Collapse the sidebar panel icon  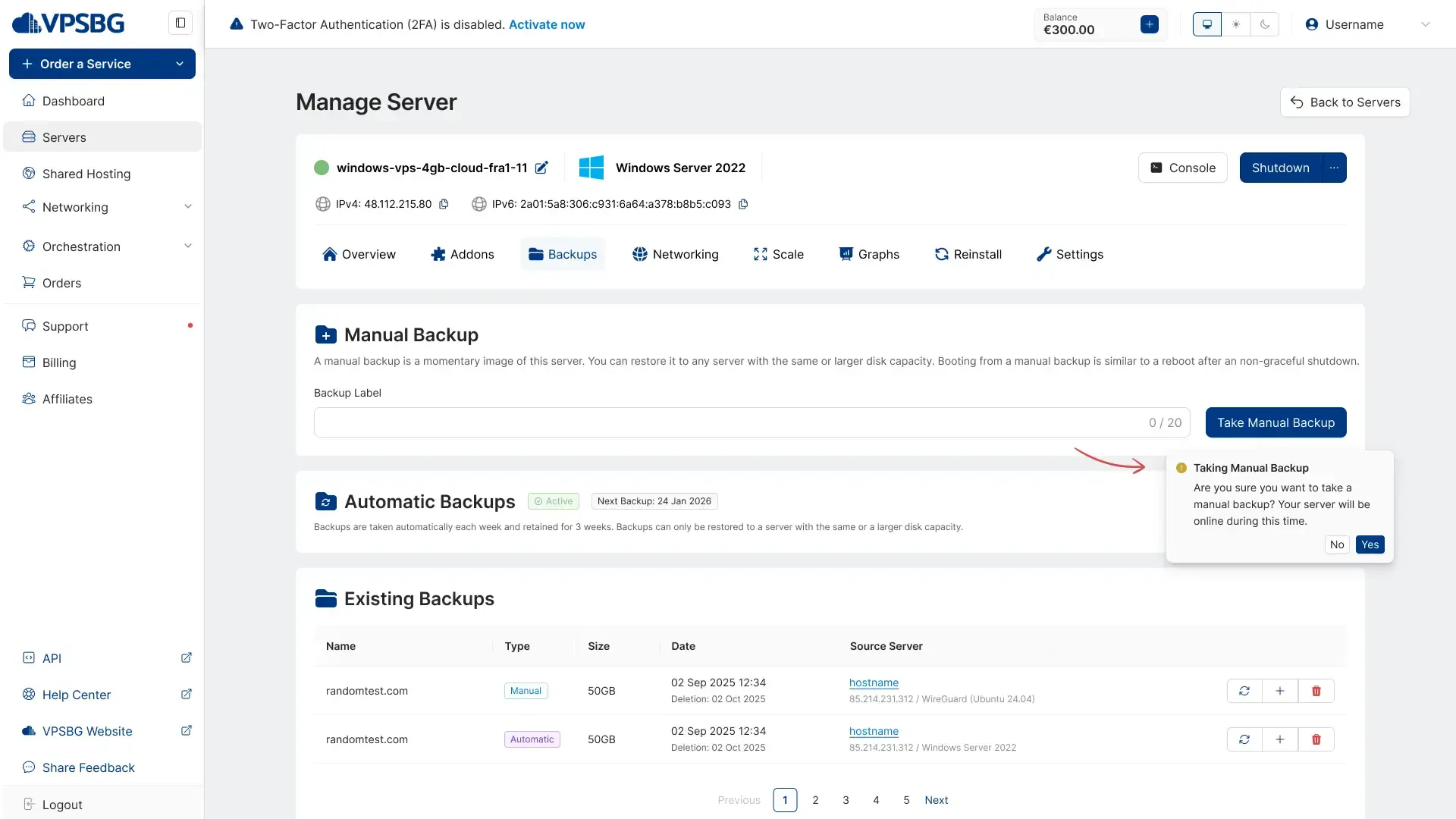(180, 23)
